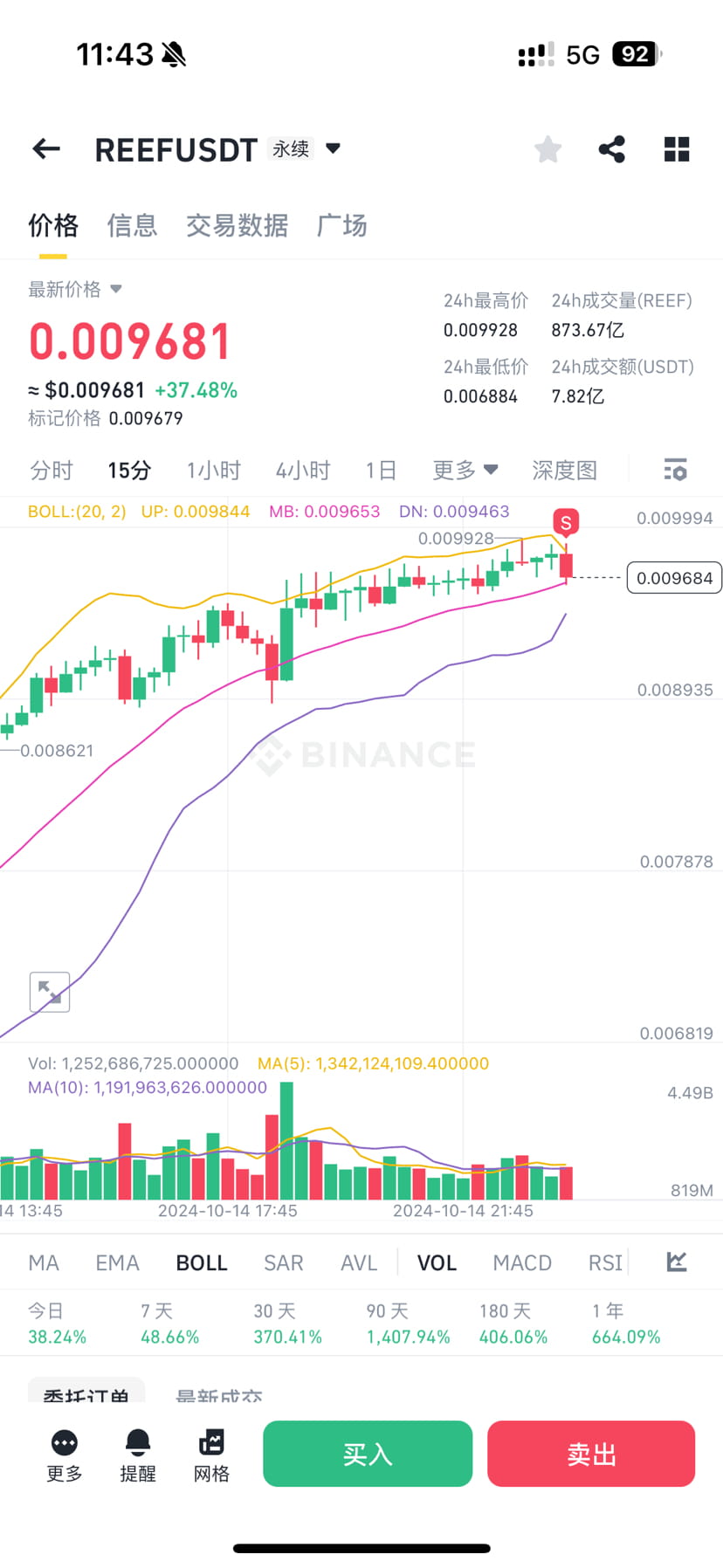The height and width of the screenshot is (1568, 723).
Task: Toggle the AVL indicator
Action: 359,1262
